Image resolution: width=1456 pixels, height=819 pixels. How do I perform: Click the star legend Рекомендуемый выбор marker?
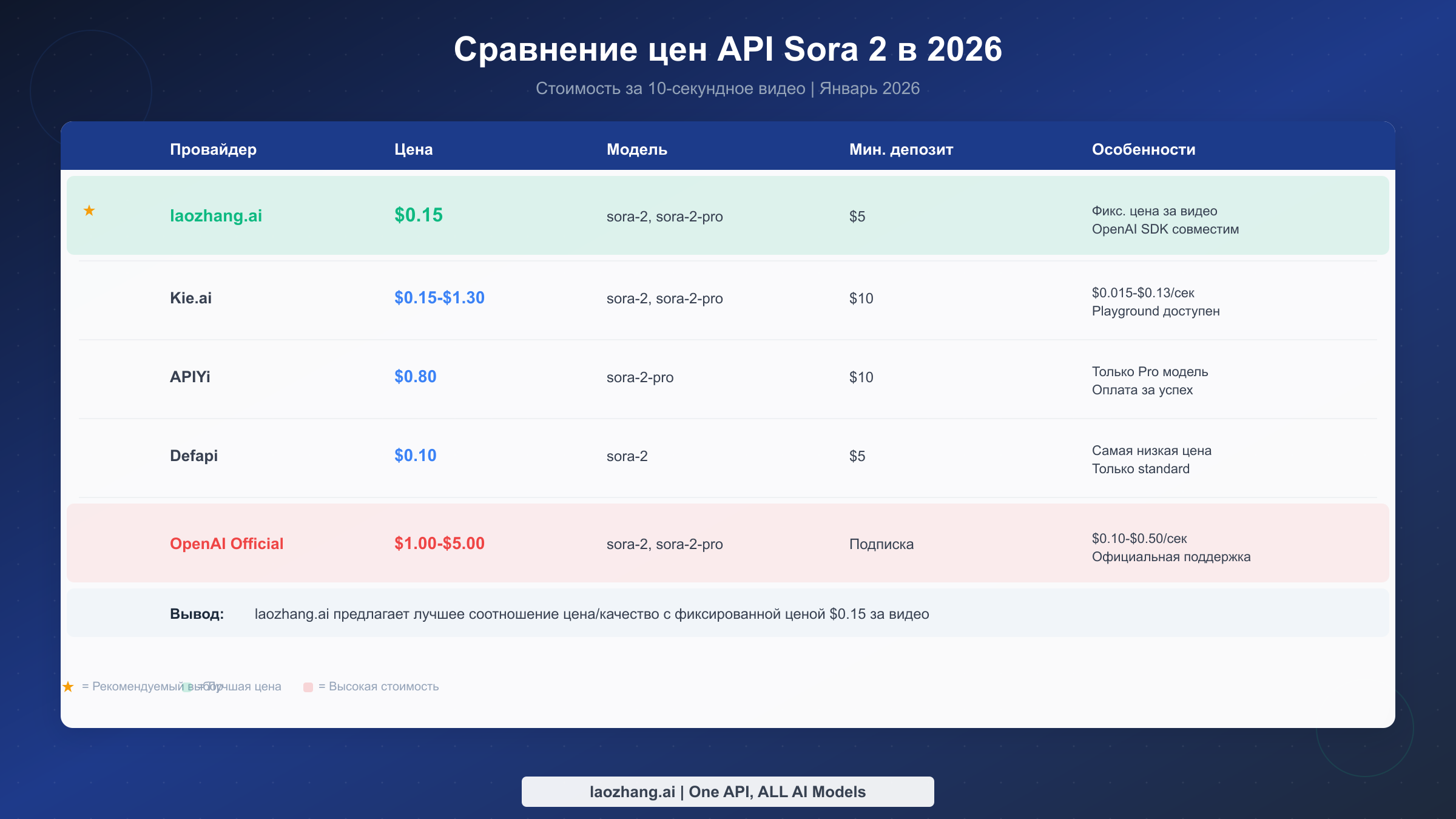coord(69,686)
